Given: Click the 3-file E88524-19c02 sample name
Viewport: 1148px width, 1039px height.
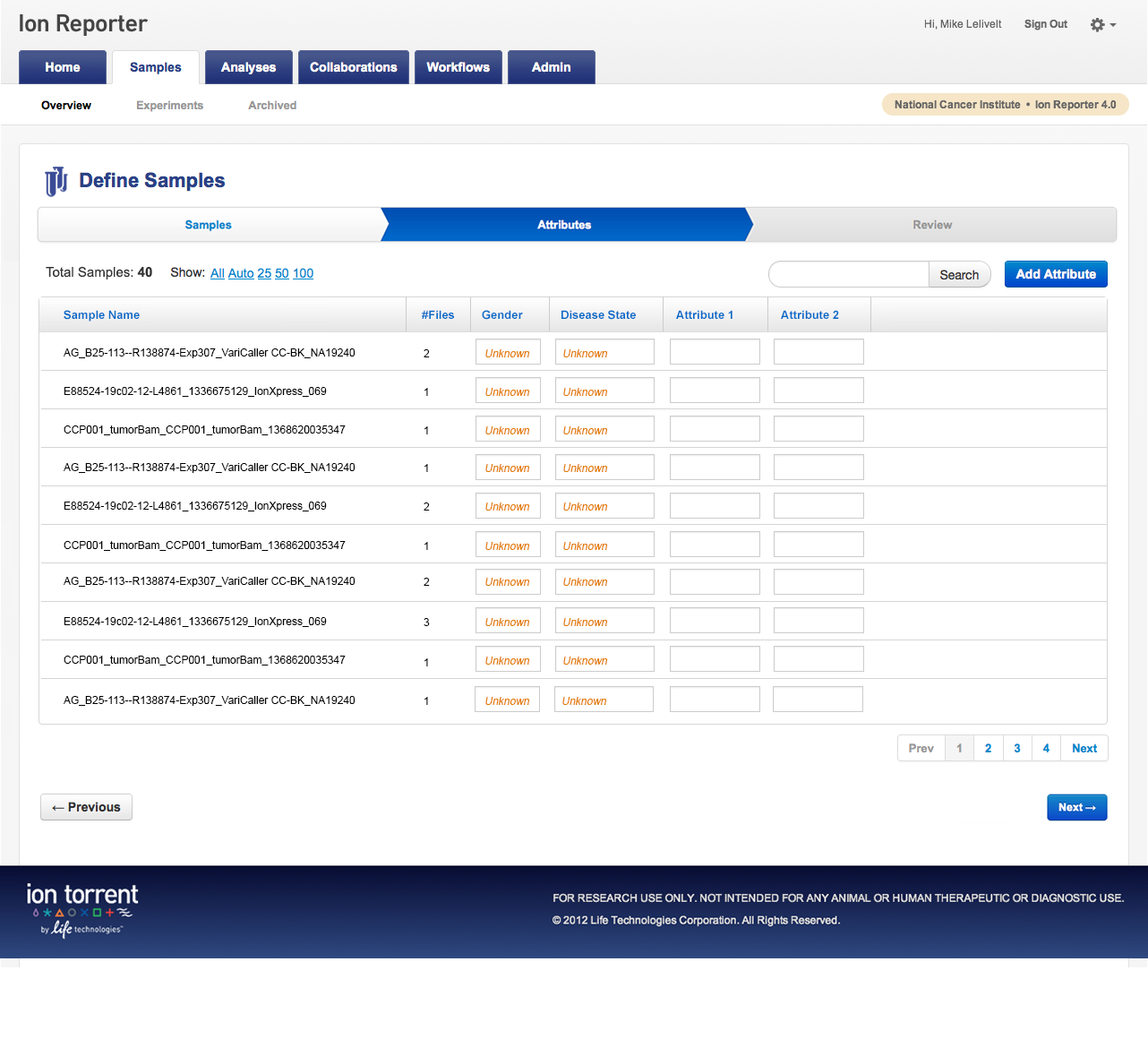Looking at the screenshot, I should (x=195, y=622).
